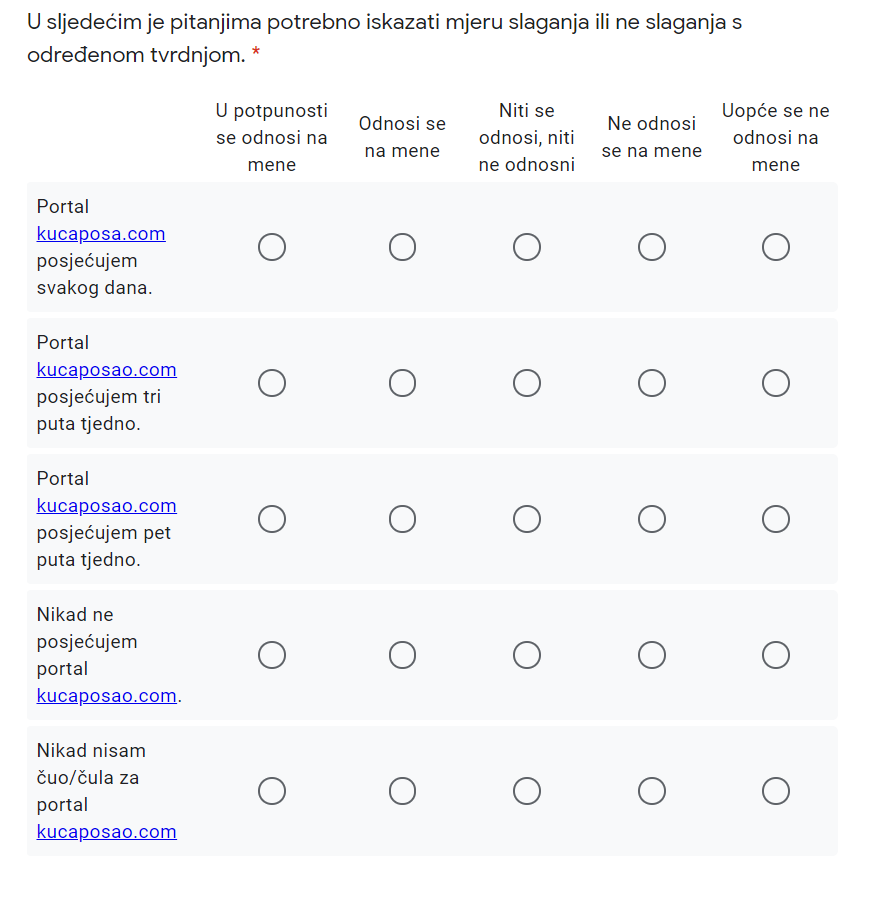Image resolution: width=869 pixels, height=905 pixels.
Task: Choose the neutral option for visiting every day
Action: click(x=527, y=247)
